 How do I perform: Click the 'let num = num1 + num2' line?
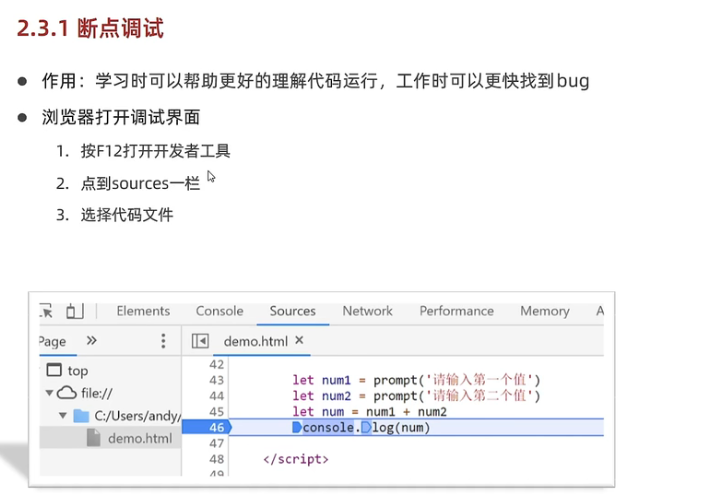point(370,412)
